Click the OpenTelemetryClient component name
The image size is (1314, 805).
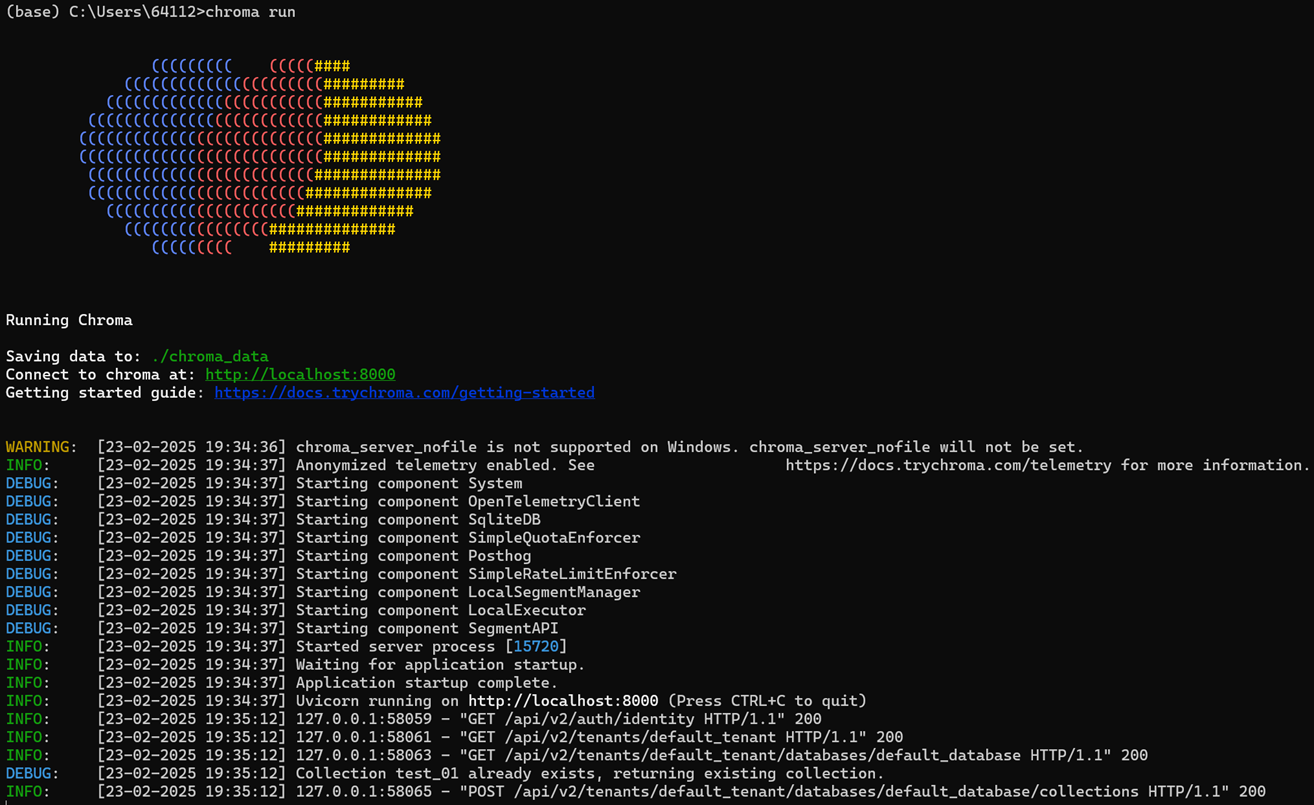point(554,501)
